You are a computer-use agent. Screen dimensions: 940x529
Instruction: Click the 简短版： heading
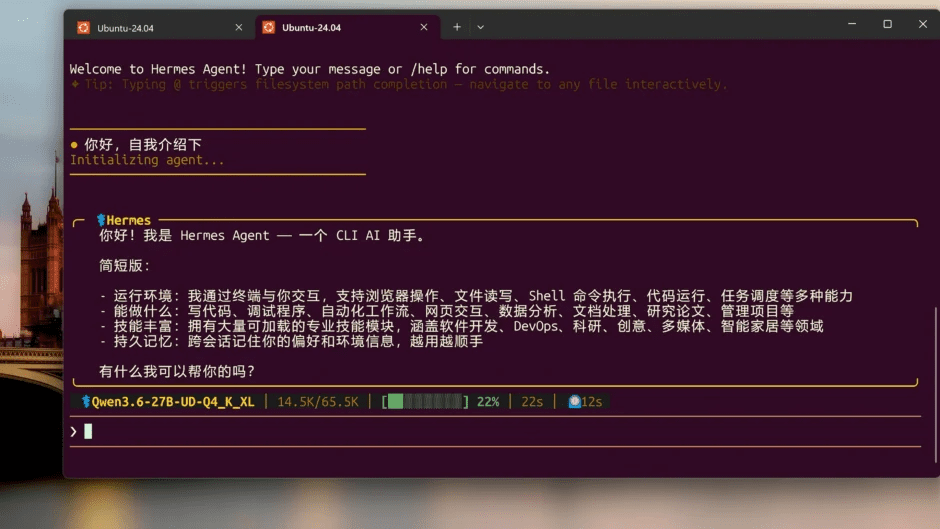pyautogui.click(x=125, y=266)
